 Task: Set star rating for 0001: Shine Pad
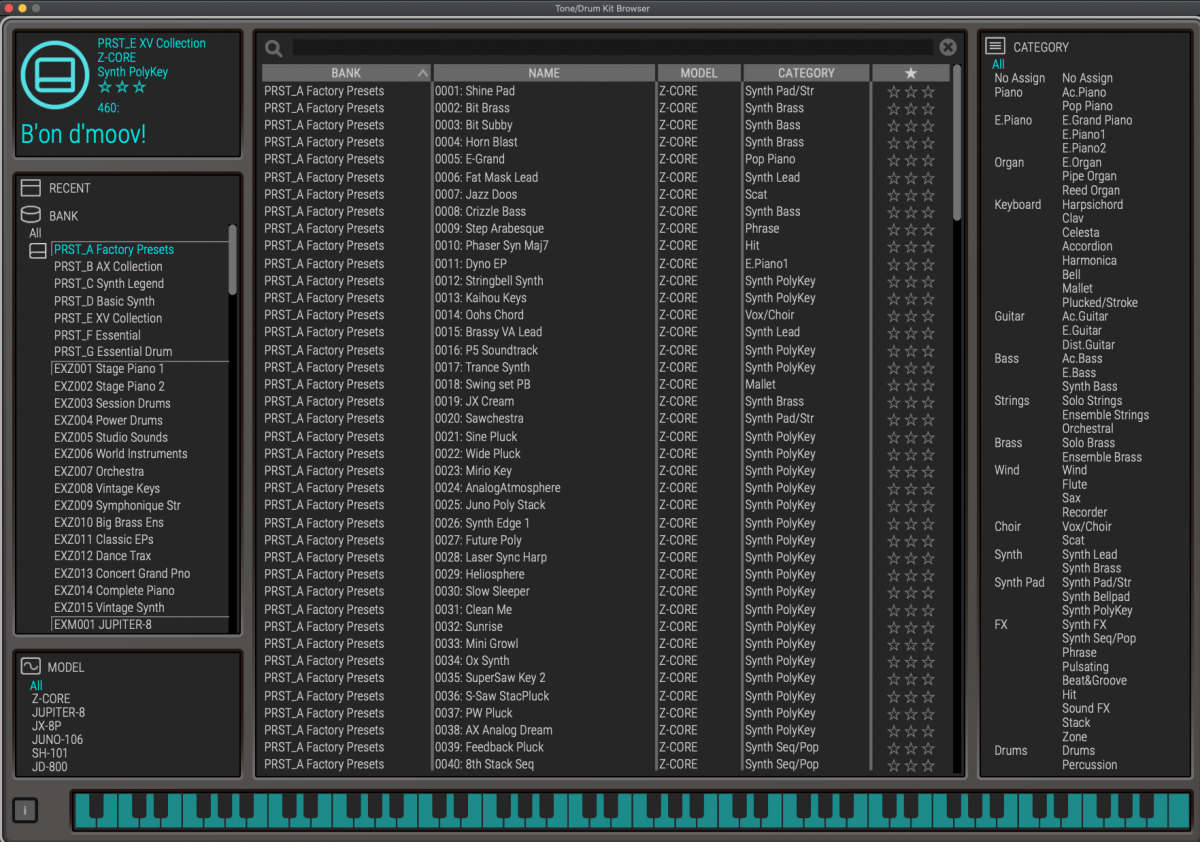910,92
